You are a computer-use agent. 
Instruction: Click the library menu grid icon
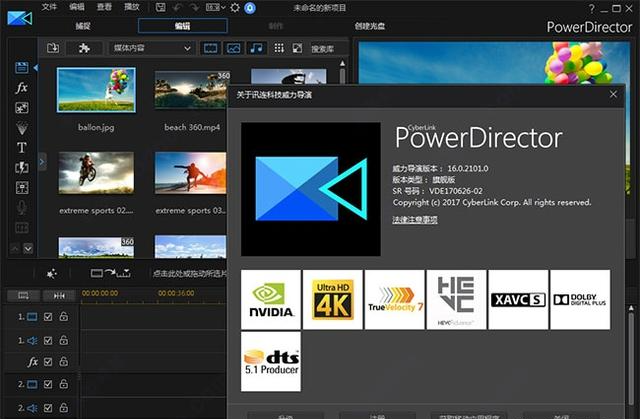point(279,48)
